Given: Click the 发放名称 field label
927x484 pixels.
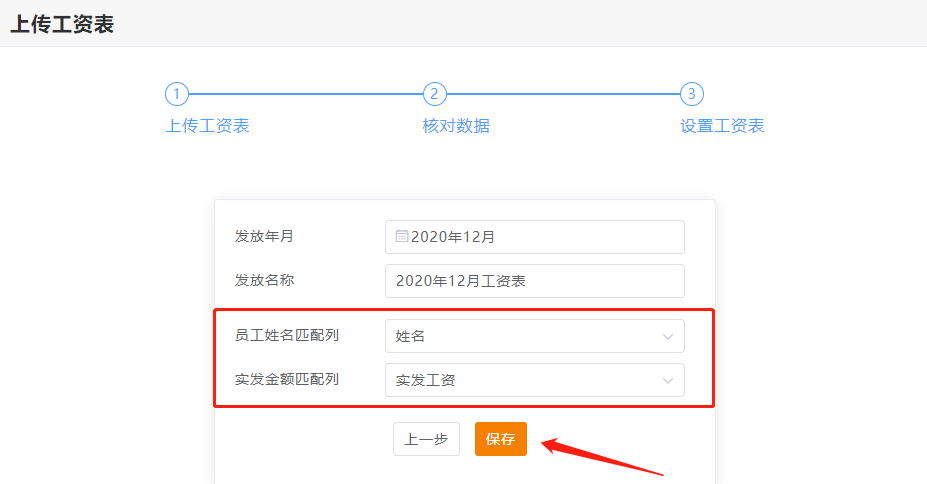Looking at the screenshot, I should 264,280.
